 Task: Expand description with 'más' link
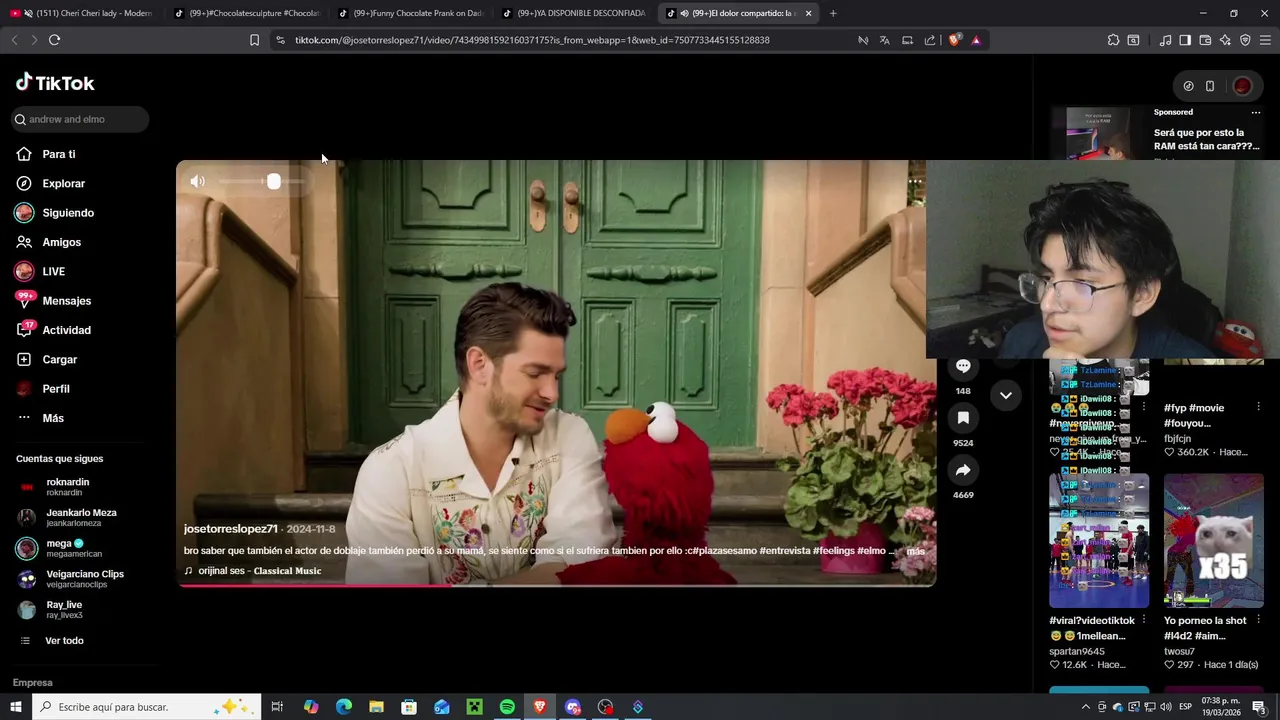[x=915, y=551]
